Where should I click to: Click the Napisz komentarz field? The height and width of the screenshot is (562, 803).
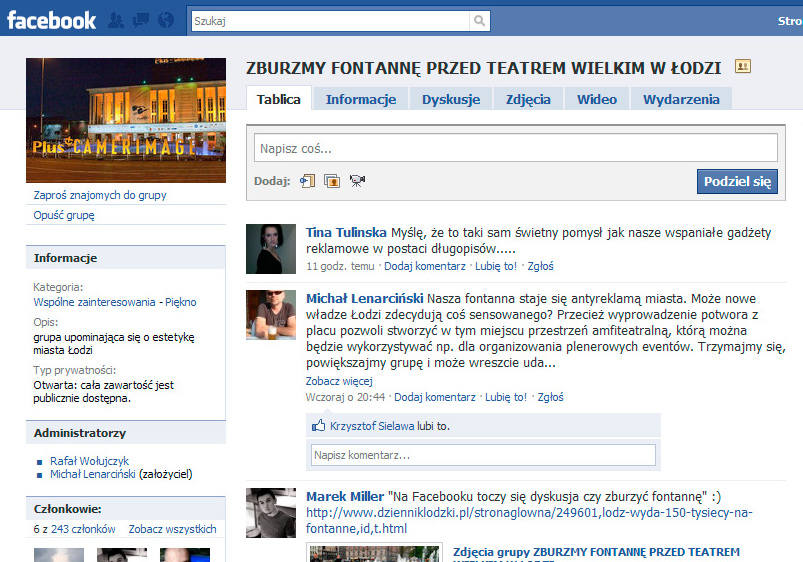(x=483, y=455)
